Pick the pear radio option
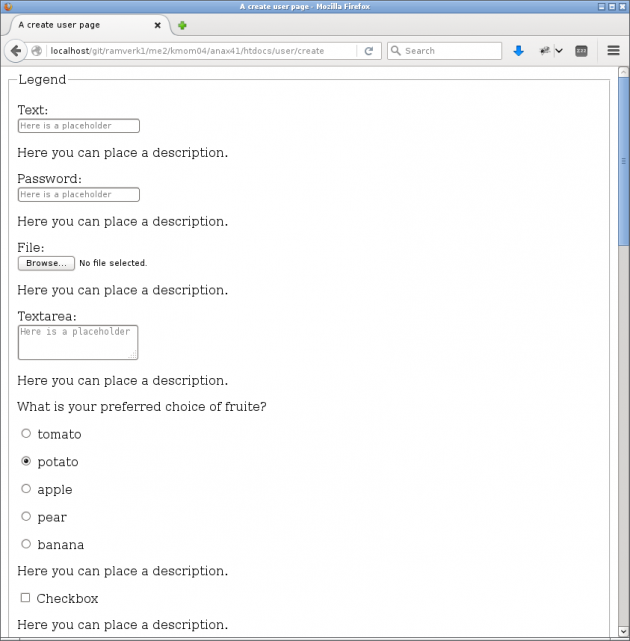630x641 pixels. tap(26, 516)
